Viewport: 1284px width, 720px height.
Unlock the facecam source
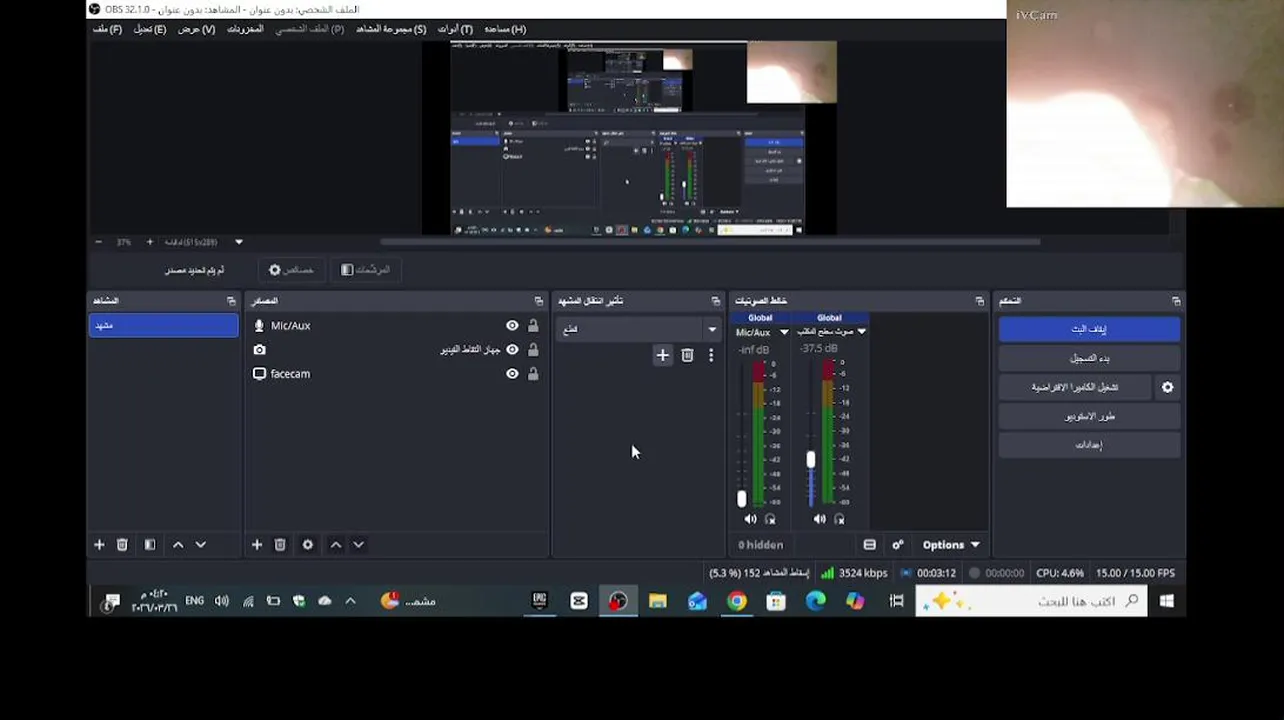[x=533, y=374]
